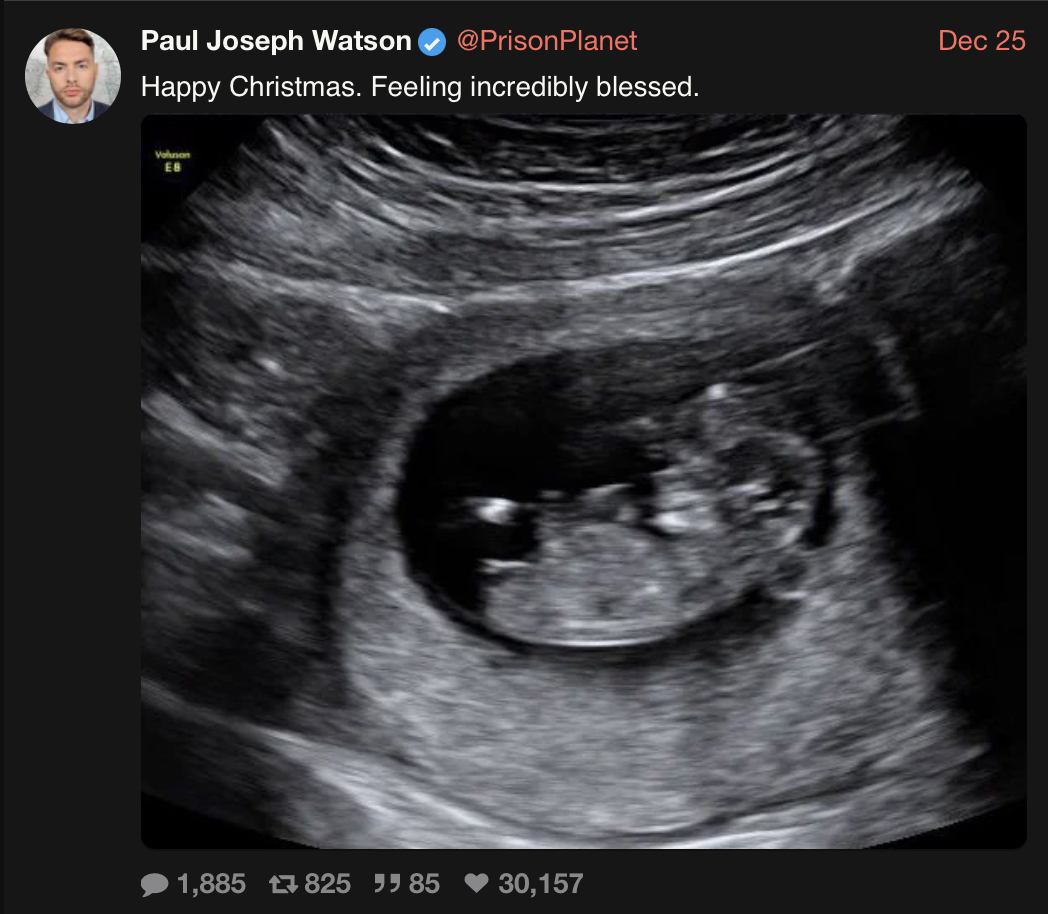Viewport: 1048px width, 914px height.
Task: Click the phrase "Feeling incredibly blessed."
Action: click(x=535, y=88)
